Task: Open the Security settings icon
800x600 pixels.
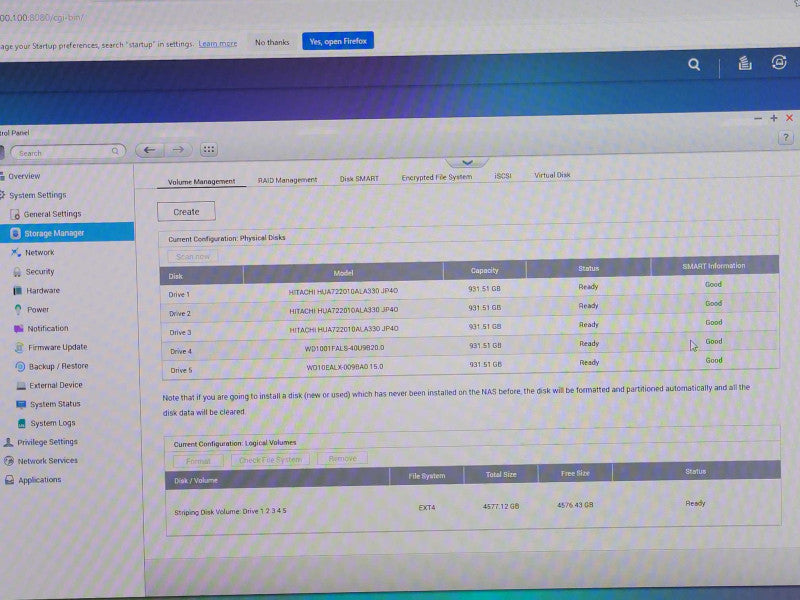Action: pyautogui.click(x=17, y=272)
